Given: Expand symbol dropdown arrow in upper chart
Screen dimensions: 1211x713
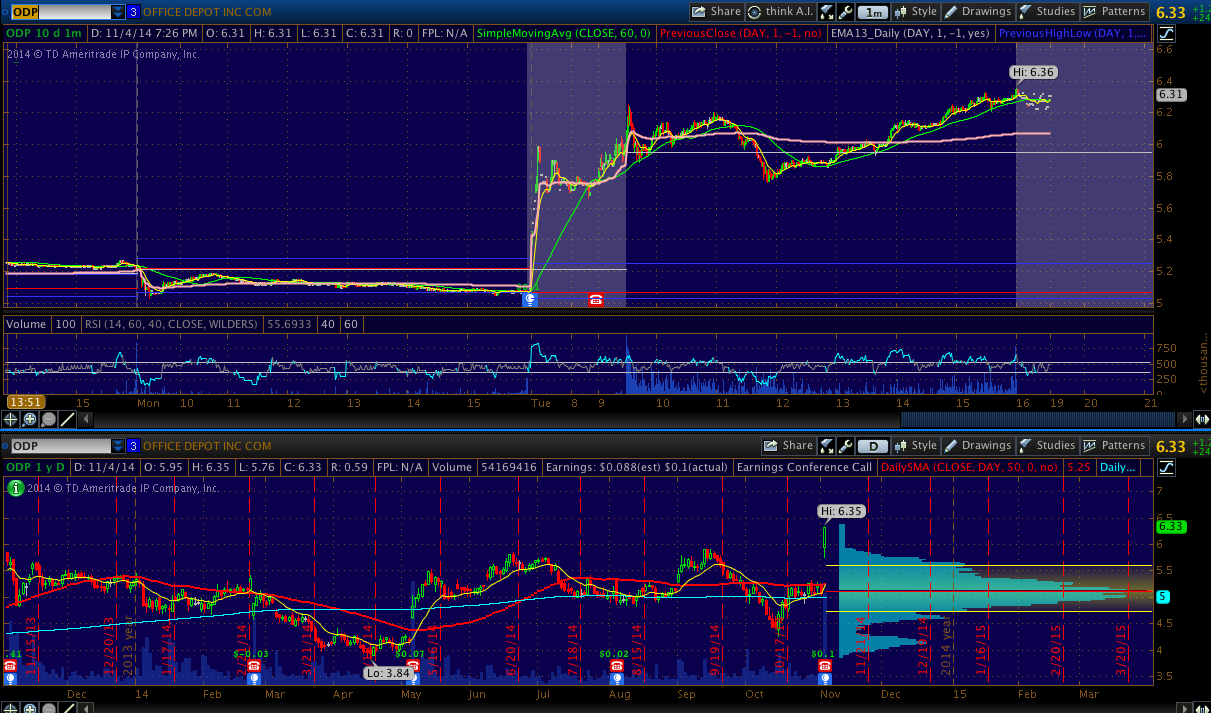Looking at the screenshot, I should [x=118, y=12].
